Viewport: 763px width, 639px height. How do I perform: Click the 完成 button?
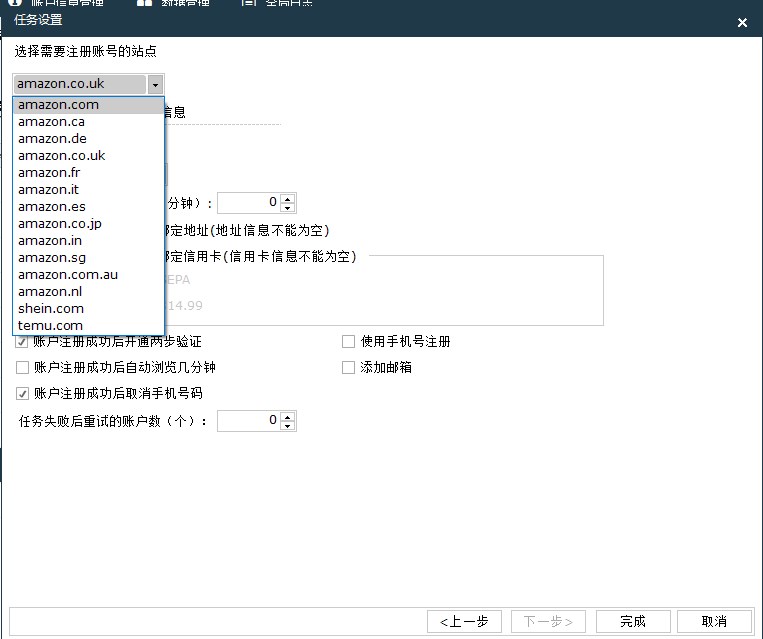pos(633,621)
